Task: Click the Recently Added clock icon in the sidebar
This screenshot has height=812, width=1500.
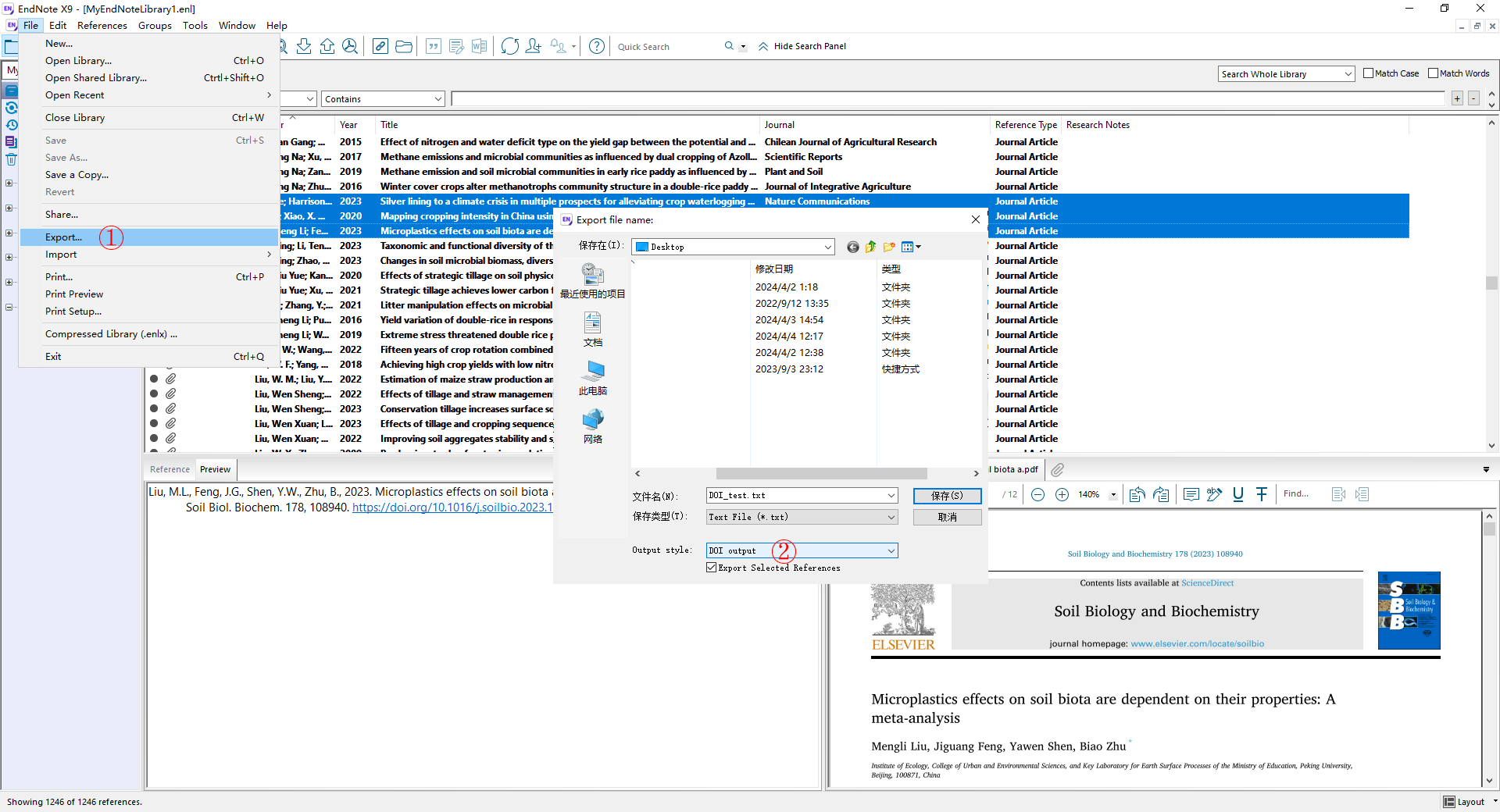Action: pos(11,125)
